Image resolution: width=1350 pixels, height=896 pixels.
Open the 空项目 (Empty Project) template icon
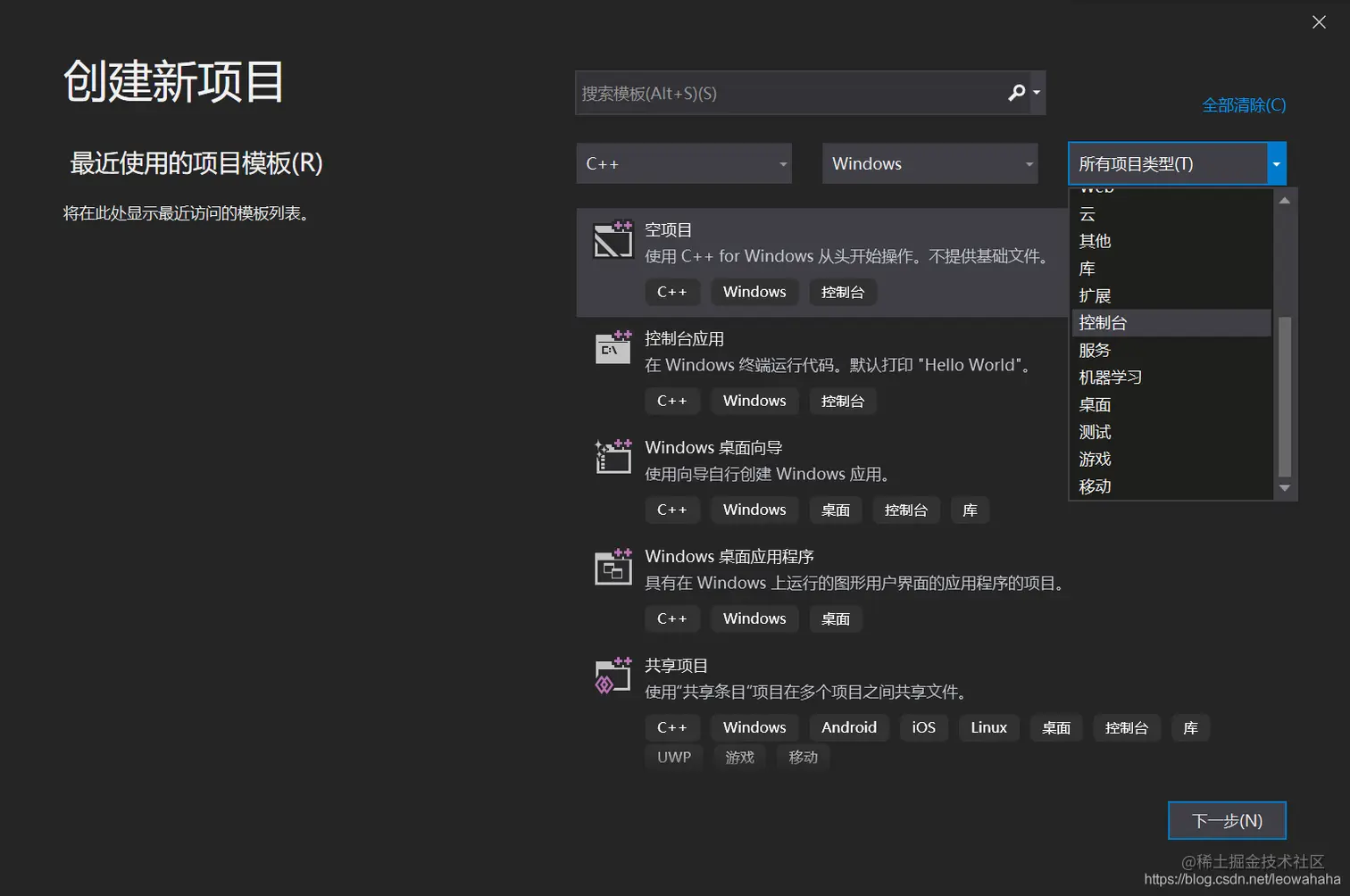612,239
